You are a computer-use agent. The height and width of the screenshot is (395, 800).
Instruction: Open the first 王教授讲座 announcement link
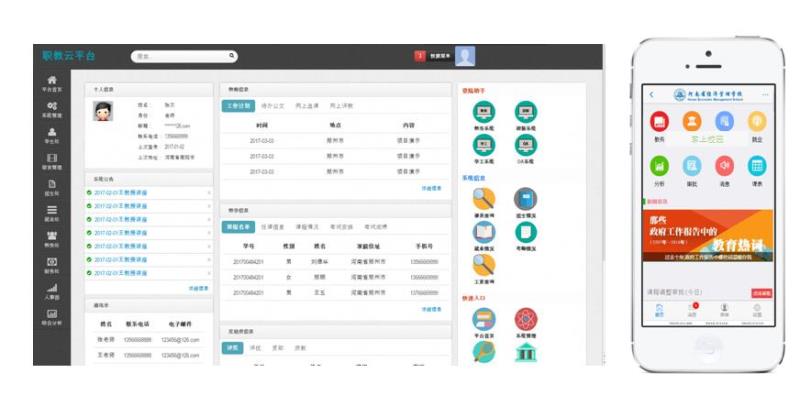121,193
